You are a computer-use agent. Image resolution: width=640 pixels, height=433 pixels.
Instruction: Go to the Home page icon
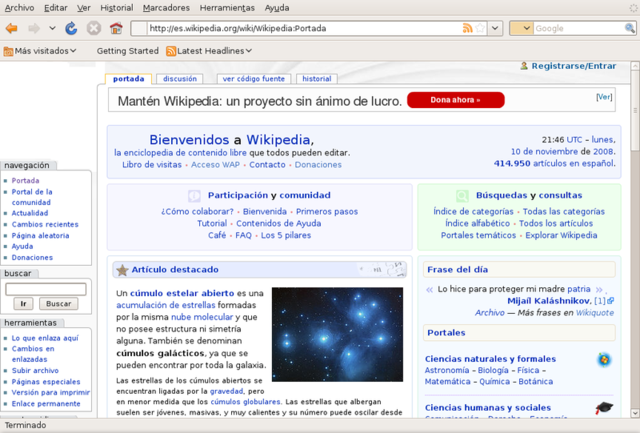(x=116, y=28)
